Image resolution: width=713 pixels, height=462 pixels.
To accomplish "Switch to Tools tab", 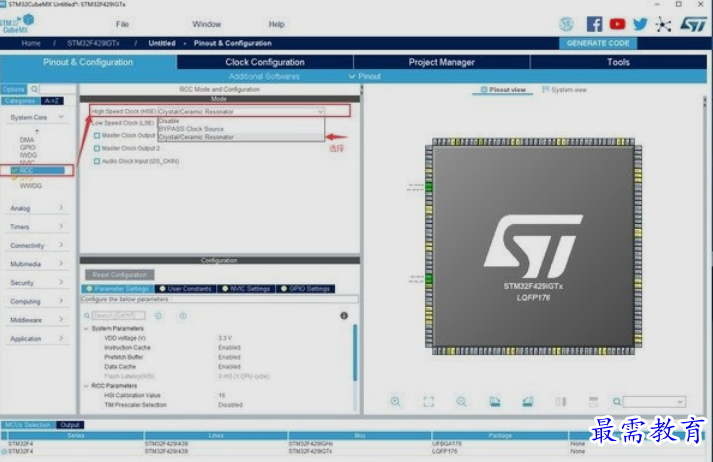I will click(618, 62).
